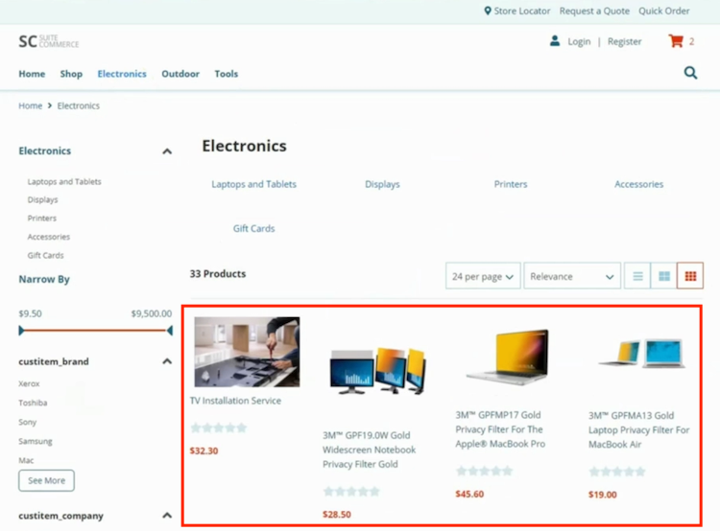The width and height of the screenshot is (720, 531).
Task: Select Printers in the sidebar list
Action: click(x=42, y=218)
